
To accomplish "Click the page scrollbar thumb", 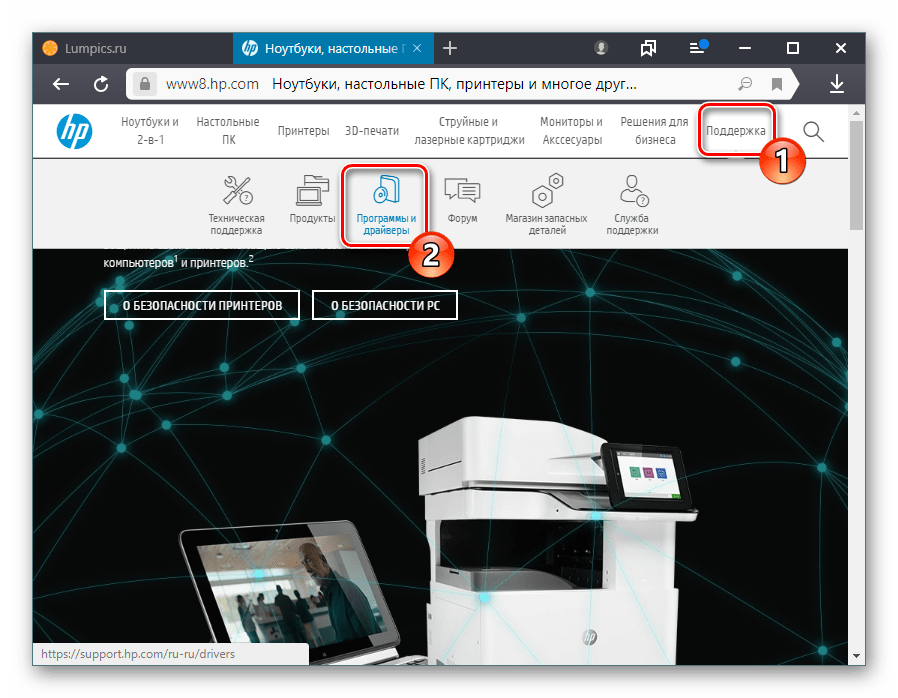I will click(x=856, y=175).
